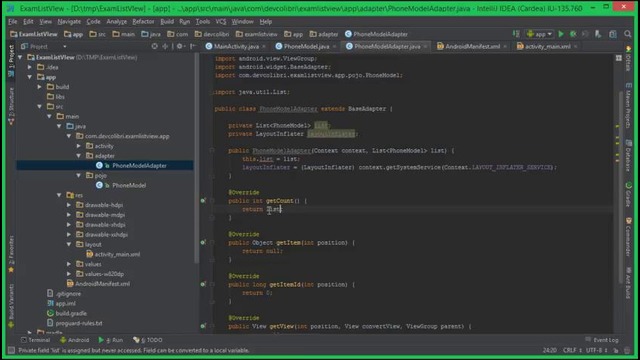Expand the drawable-hdpi folder
The height and width of the screenshot is (360, 640).
pyautogui.click(x=69, y=205)
